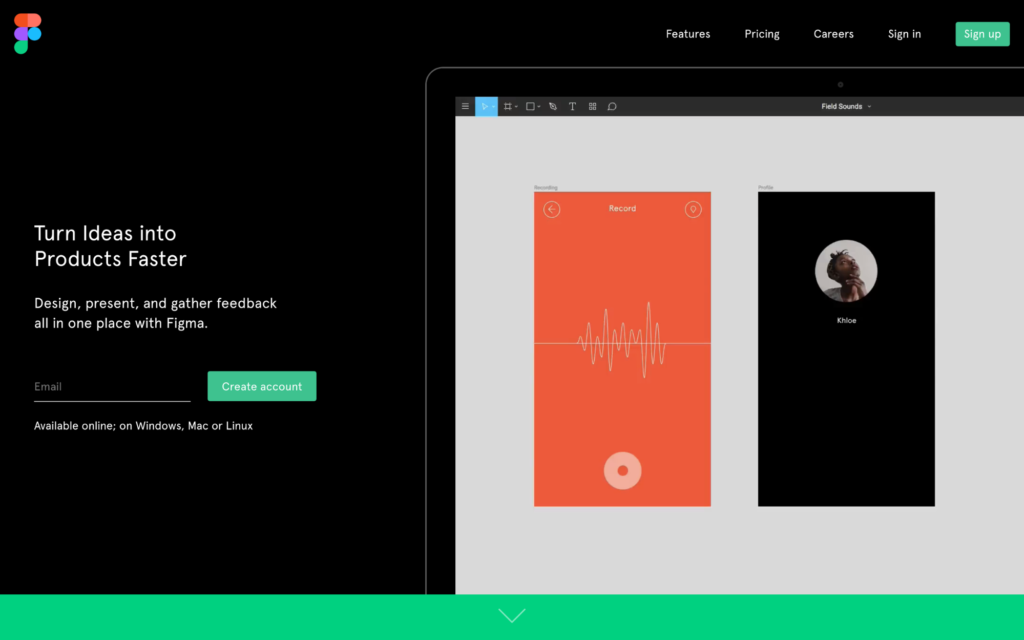Select the Pen tool
Screen dimensions: 1024x640
pyautogui.click(x=553, y=106)
